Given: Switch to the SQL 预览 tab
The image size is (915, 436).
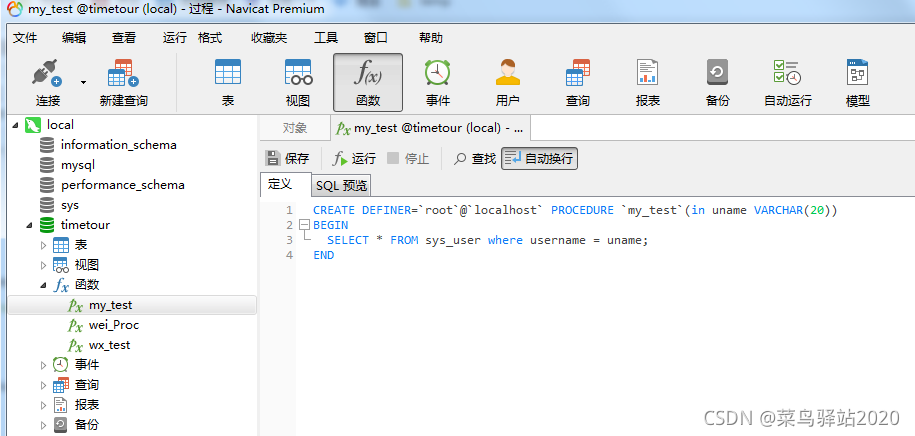Looking at the screenshot, I should pyautogui.click(x=341, y=186).
